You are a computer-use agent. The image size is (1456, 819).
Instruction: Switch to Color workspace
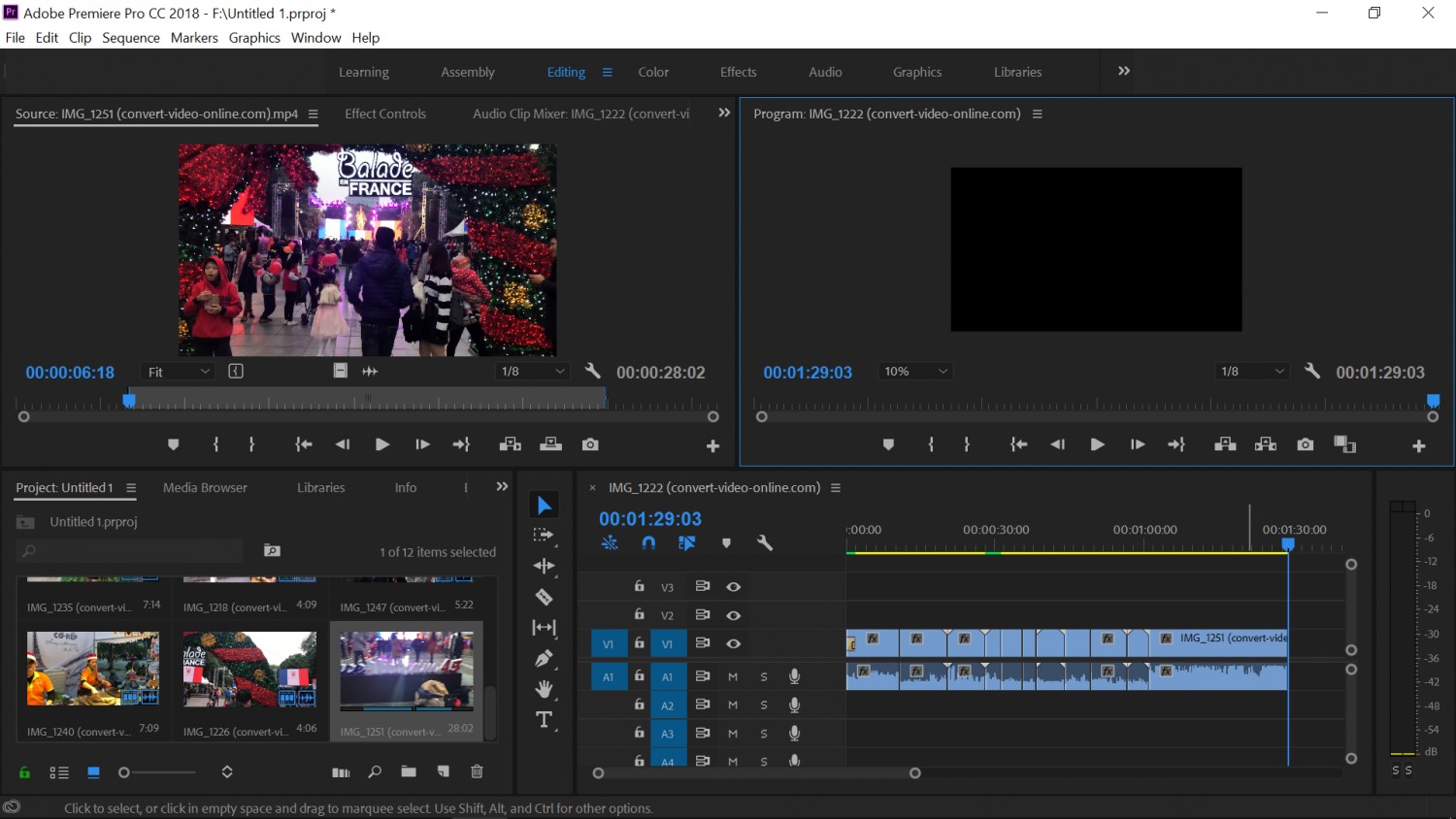tap(653, 72)
